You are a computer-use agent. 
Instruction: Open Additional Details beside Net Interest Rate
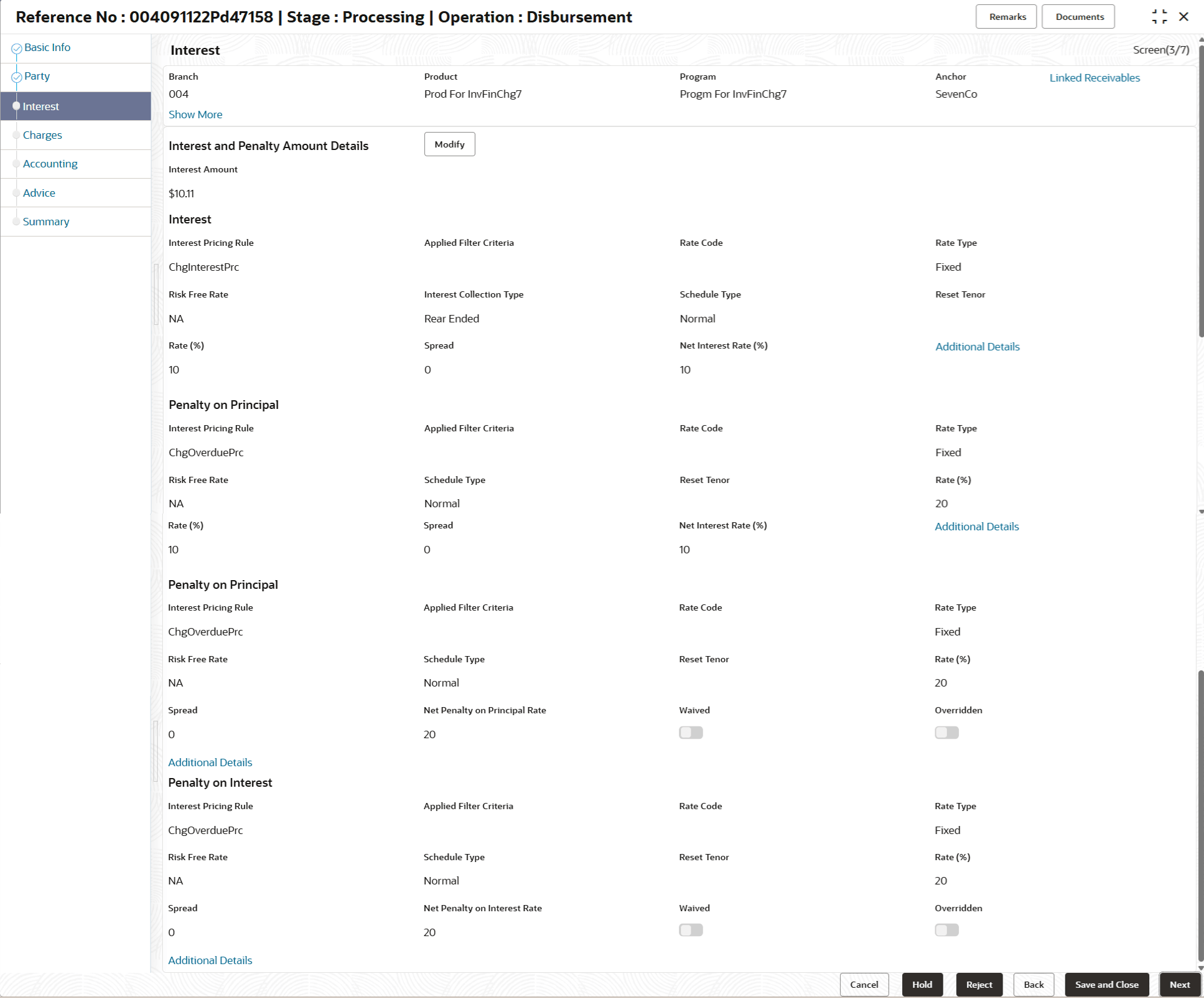[x=977, y=347]
